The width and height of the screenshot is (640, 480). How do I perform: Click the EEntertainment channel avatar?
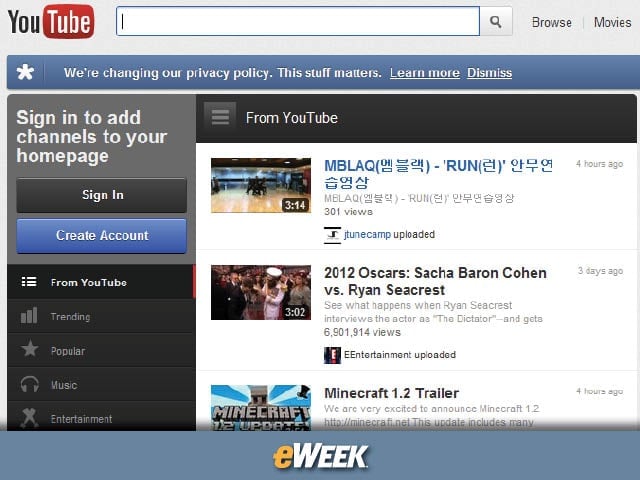coord(332,355)
